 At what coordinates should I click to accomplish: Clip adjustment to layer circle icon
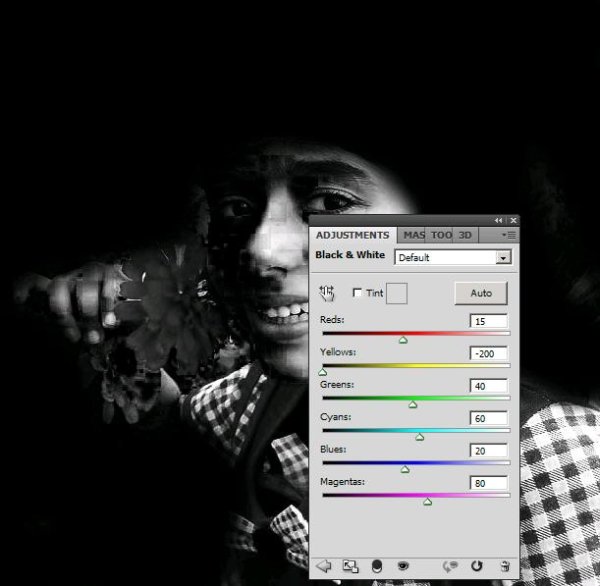point(377,566)
